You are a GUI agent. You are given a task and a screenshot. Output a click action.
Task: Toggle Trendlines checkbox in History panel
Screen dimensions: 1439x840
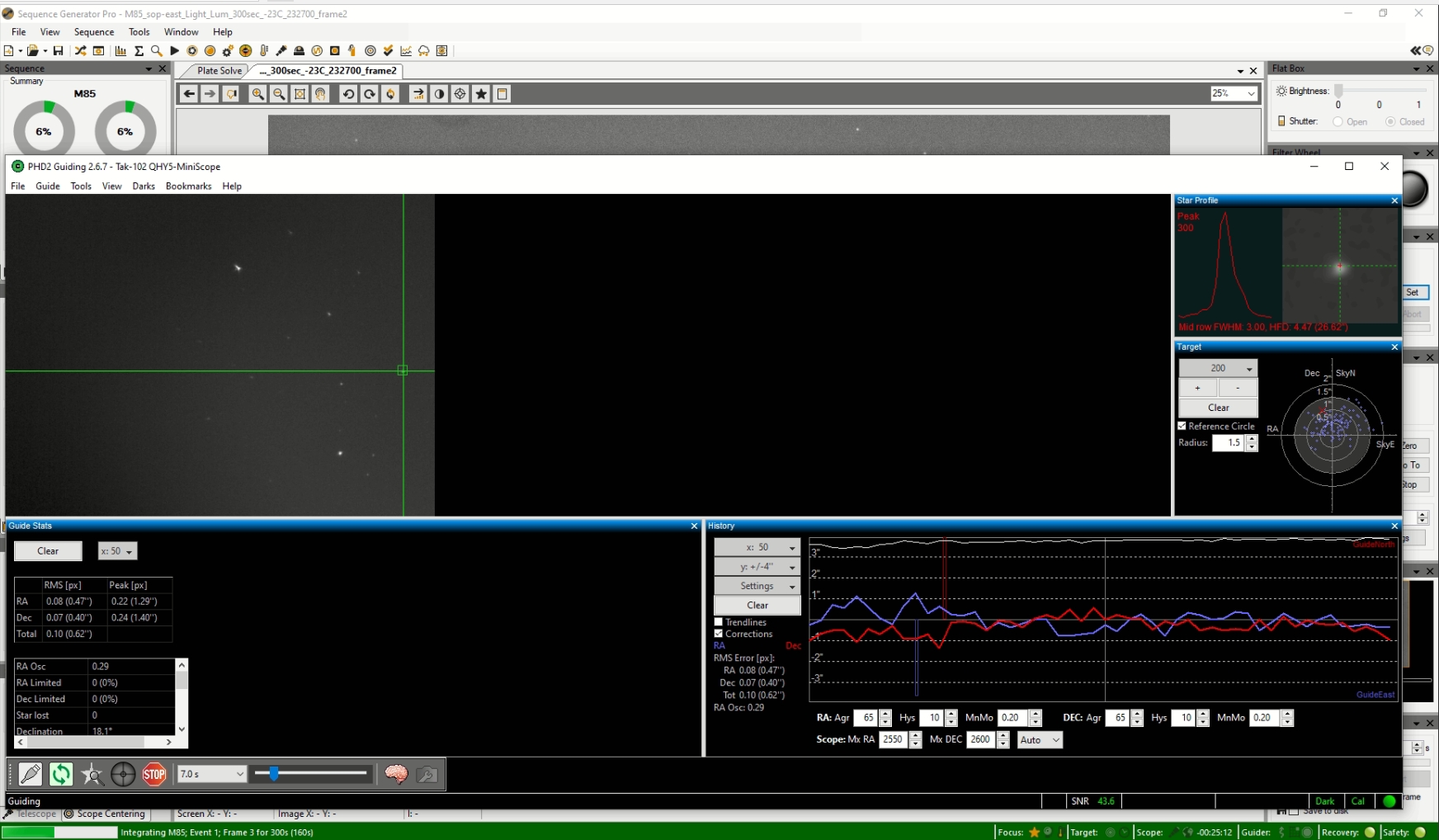tap(719, 622)
